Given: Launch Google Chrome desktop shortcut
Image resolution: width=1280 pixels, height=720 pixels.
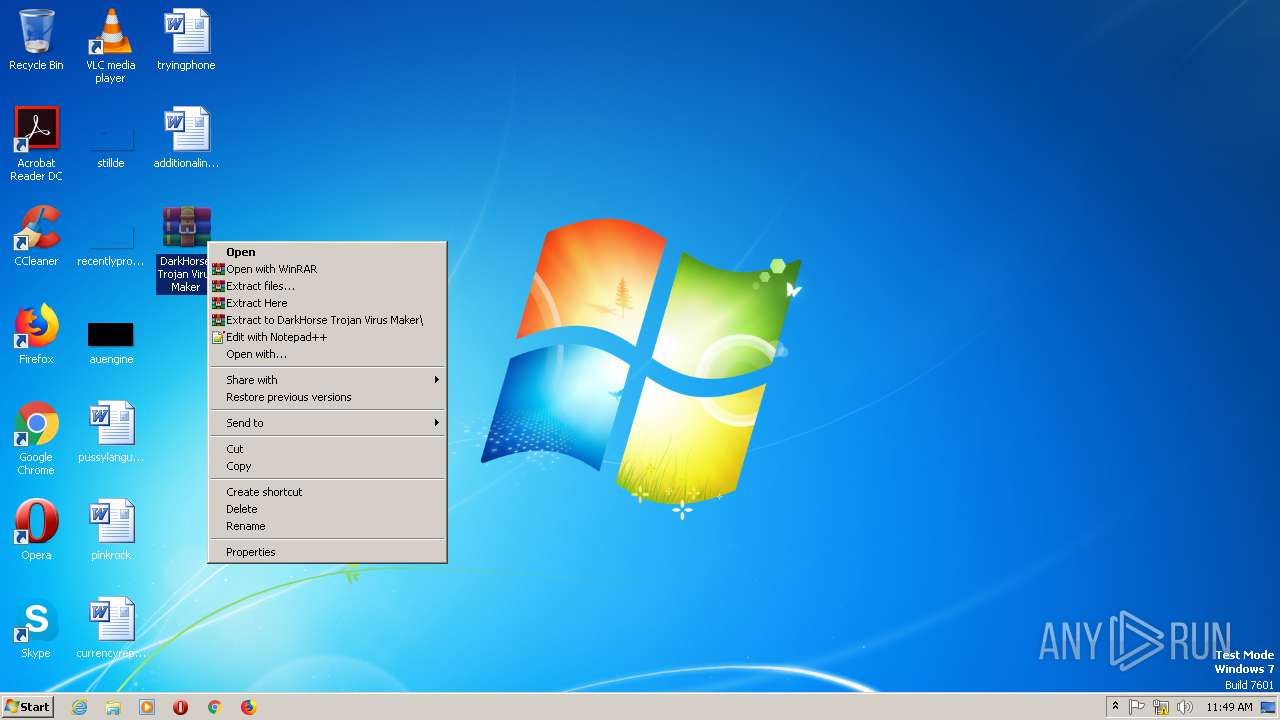Looking at the screenshot, I should point(36,438).
